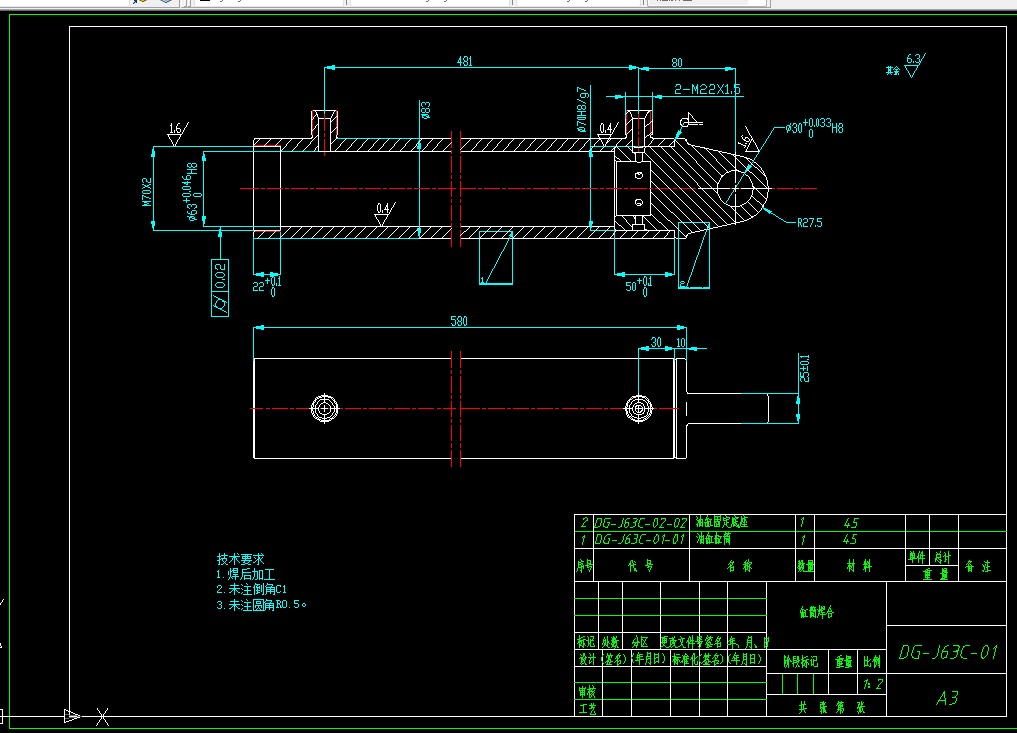The height and width of the screenshot is (733, 1017).
Task: Select the 0.02 flatness tolerance value
Action: pos(220,276)
